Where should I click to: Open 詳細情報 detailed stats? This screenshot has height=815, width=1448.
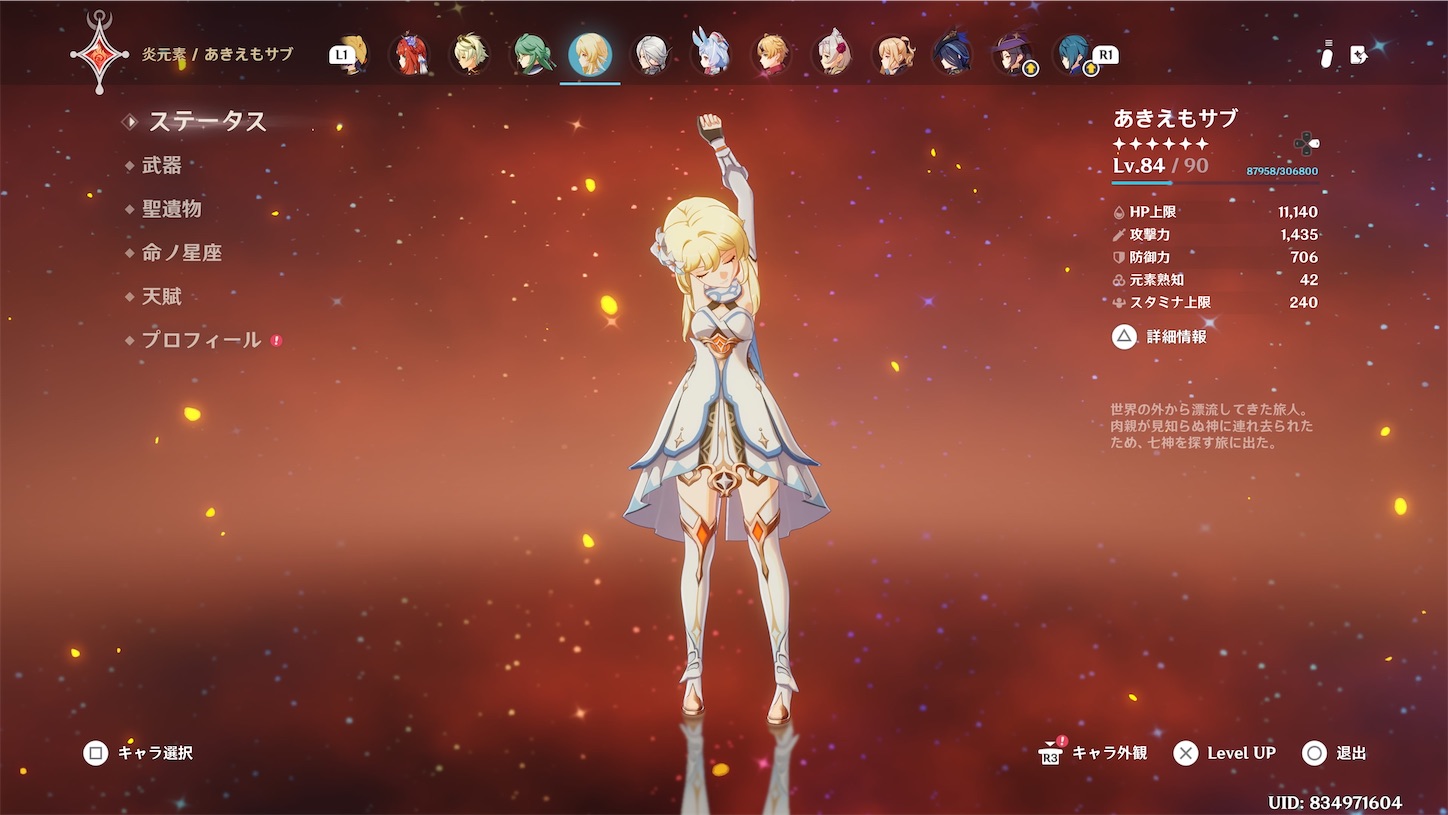pyautogui.click(x=1177, y=337)
